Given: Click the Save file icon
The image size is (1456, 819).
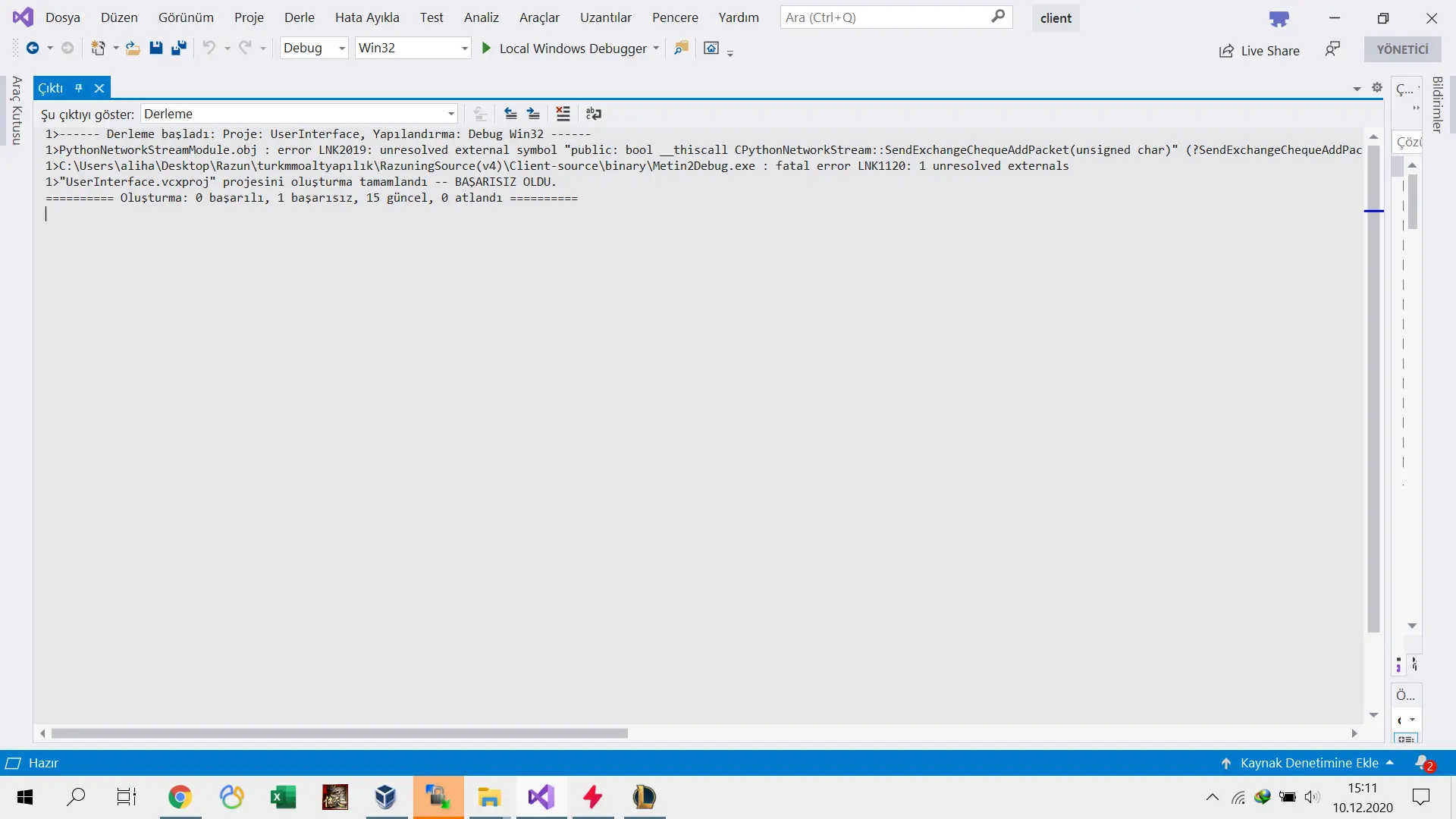Looking at the screenshot, I should coord(156,48).
